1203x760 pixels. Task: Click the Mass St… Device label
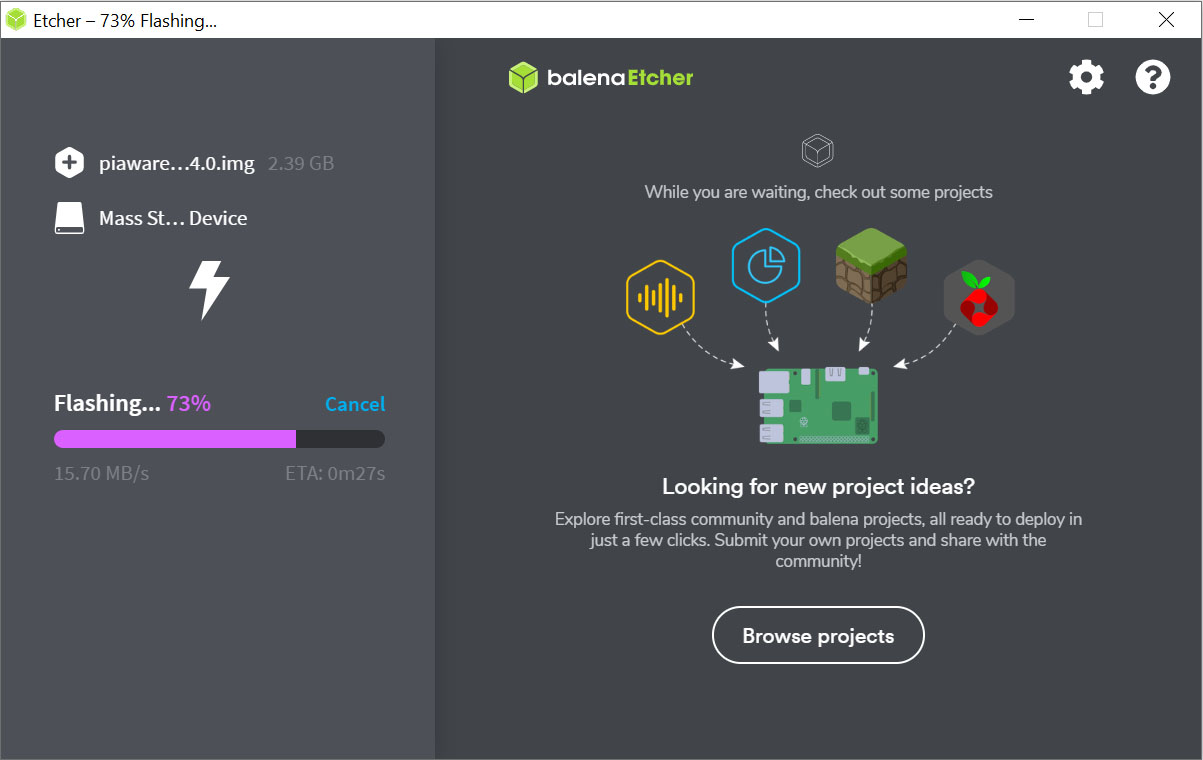click(173, 218)
